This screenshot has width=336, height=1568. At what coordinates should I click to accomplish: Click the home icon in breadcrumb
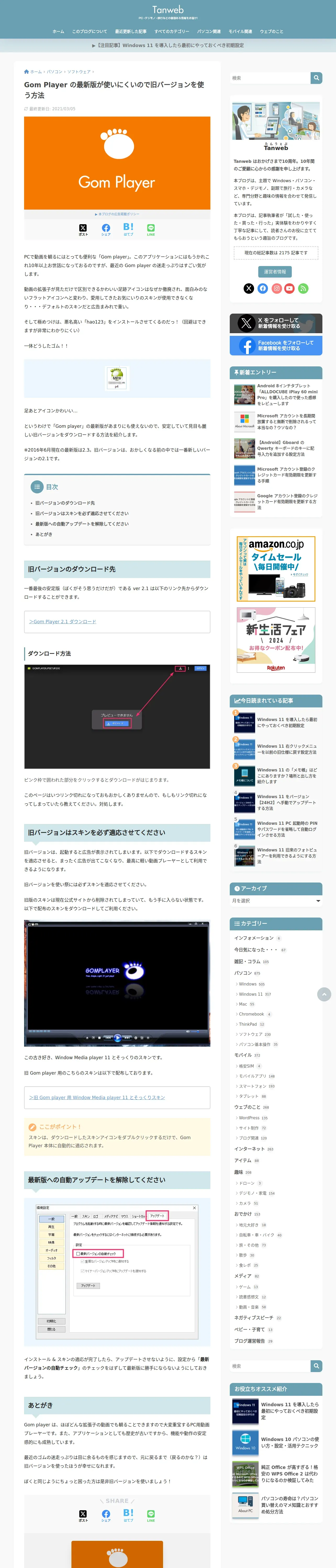coord(26,72)
